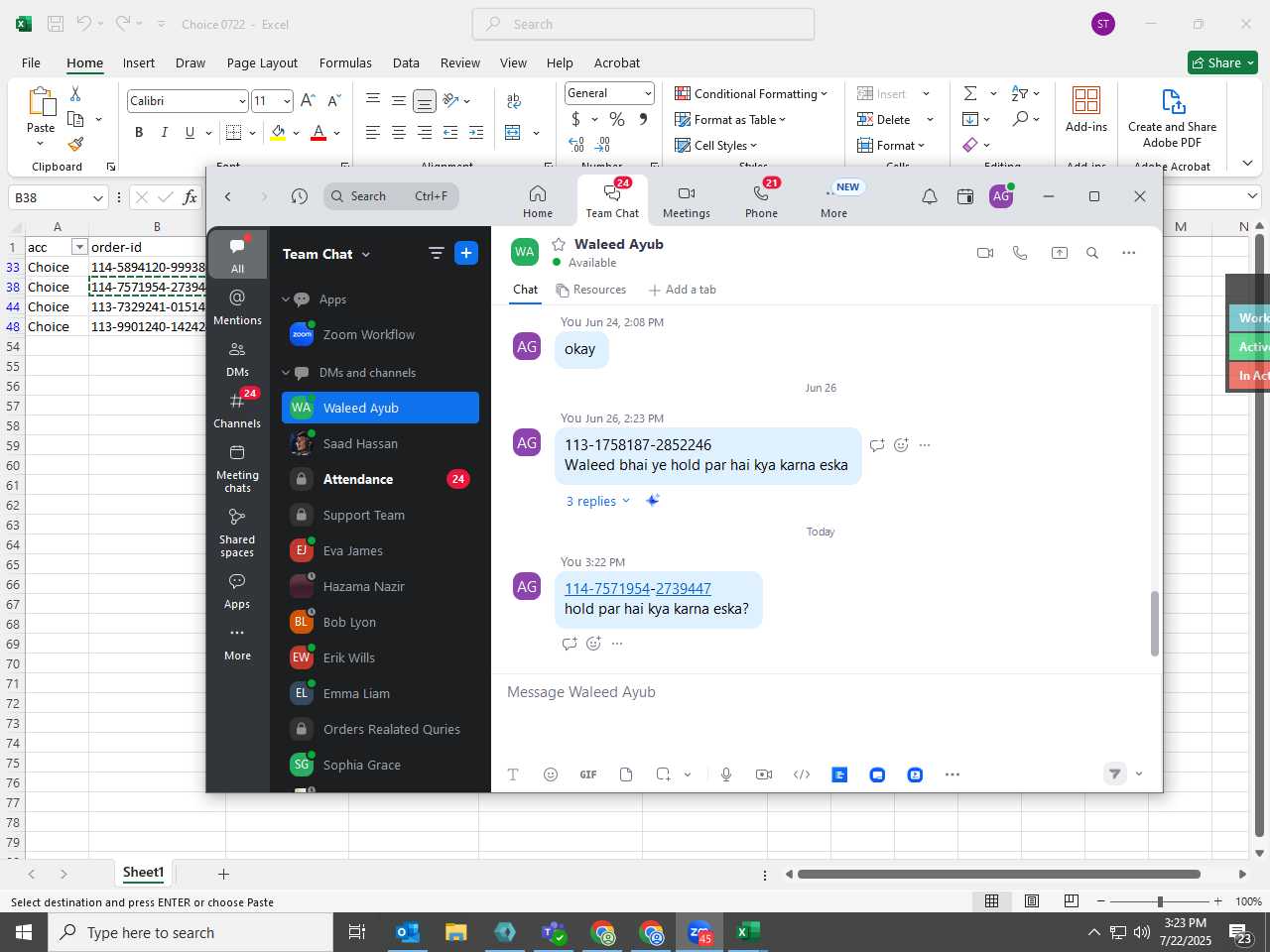Open the Excel Data tab
Image resolution: width=1270 pixels, height=952 pixels.
(x=406, y=62)
